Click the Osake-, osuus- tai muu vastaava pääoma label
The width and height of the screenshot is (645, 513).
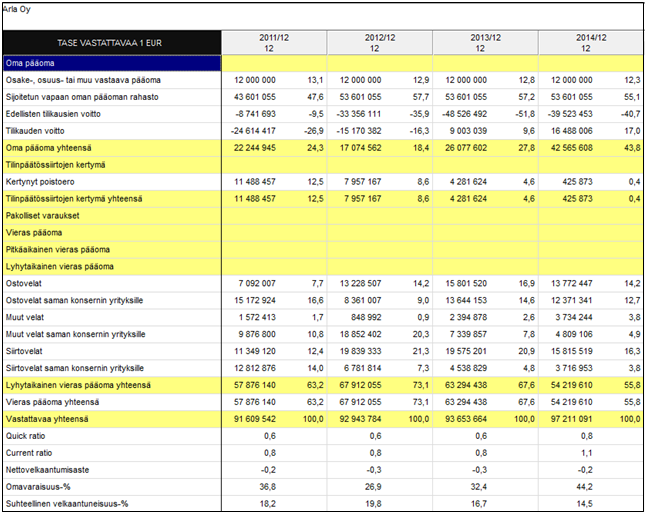pos(83,80)
